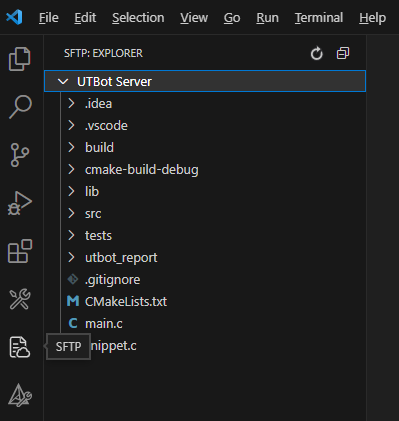Open the Selection menu
Viewport: 399px width, 421px height.
138,17
